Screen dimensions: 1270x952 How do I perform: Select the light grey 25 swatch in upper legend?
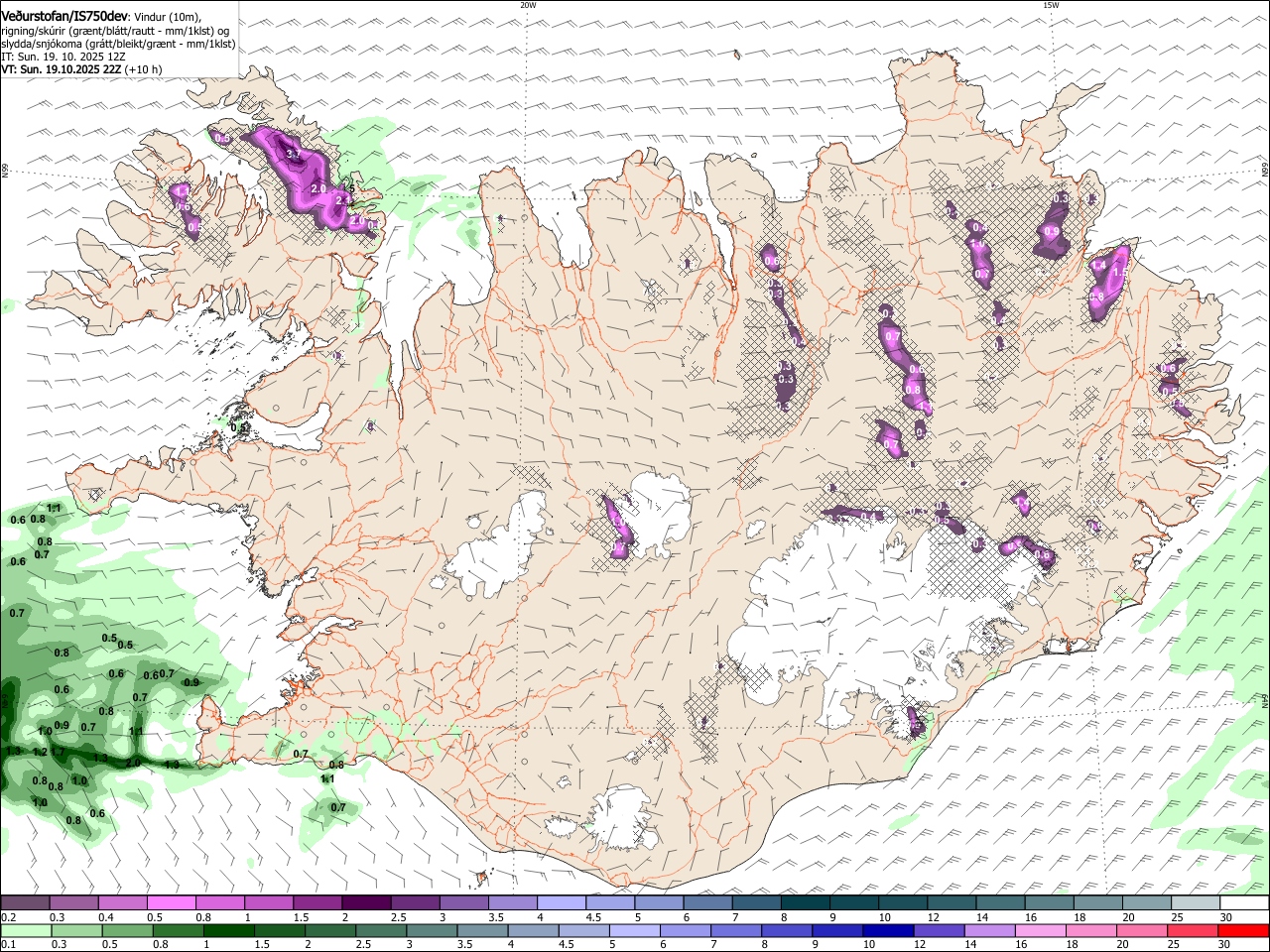(1196, 903)
